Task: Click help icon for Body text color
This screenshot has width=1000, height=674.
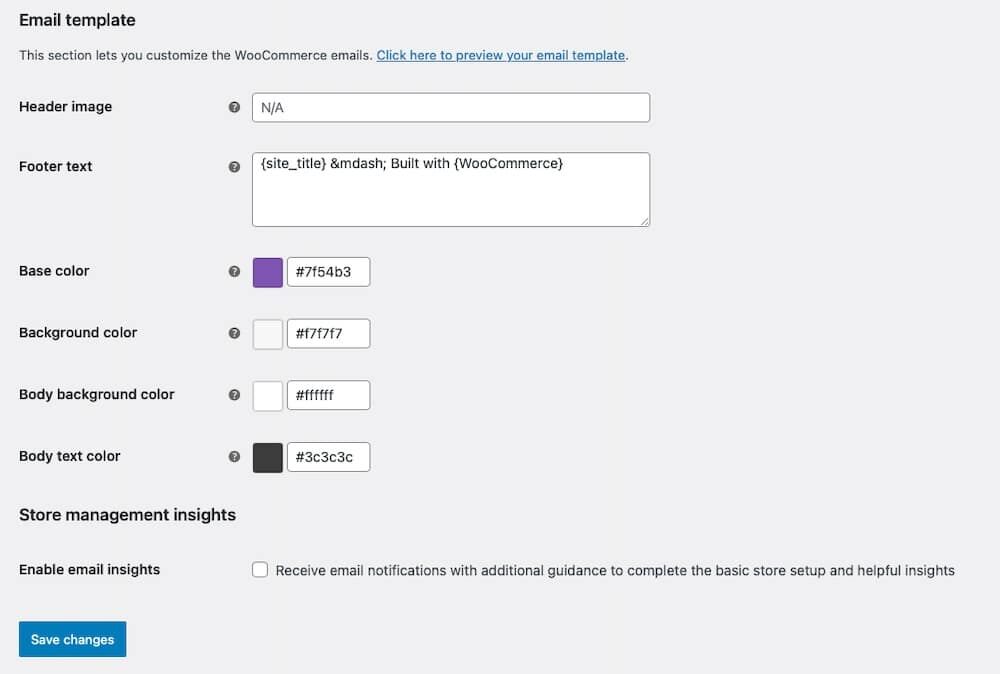Action: click(x=234, y=456)
